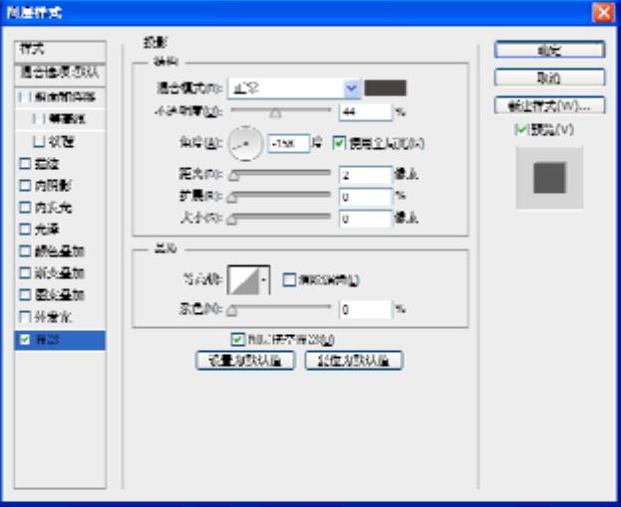The width and height of the screenshot is (621, 507).
Task: Click the angle dial control
Action: point(246,143)
